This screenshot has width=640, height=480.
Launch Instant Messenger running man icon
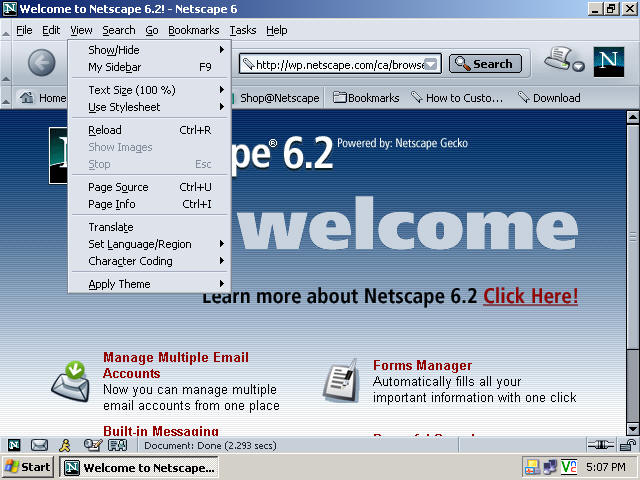pos(65,445)
